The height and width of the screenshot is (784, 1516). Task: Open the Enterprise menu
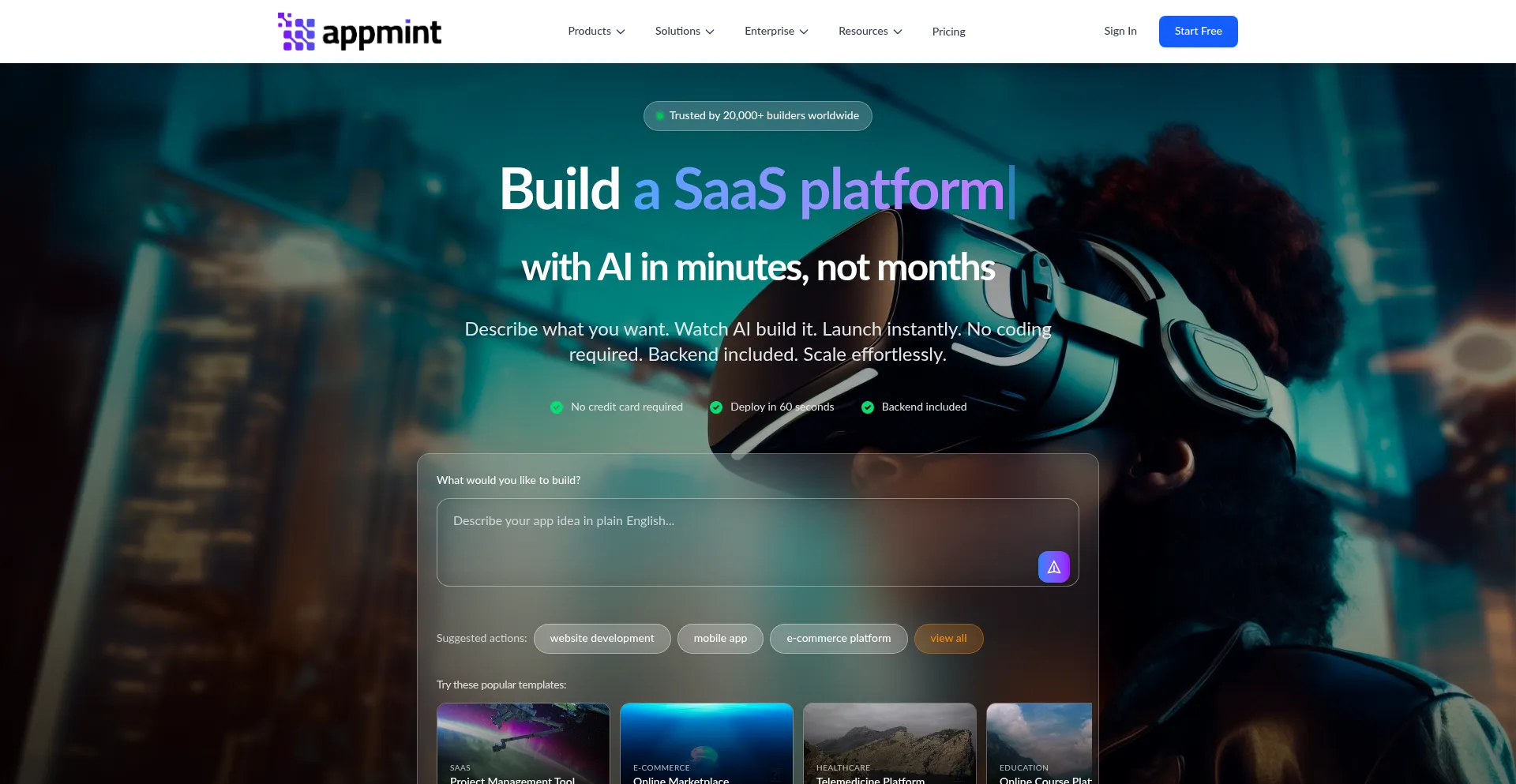click(x=776, y=32)
